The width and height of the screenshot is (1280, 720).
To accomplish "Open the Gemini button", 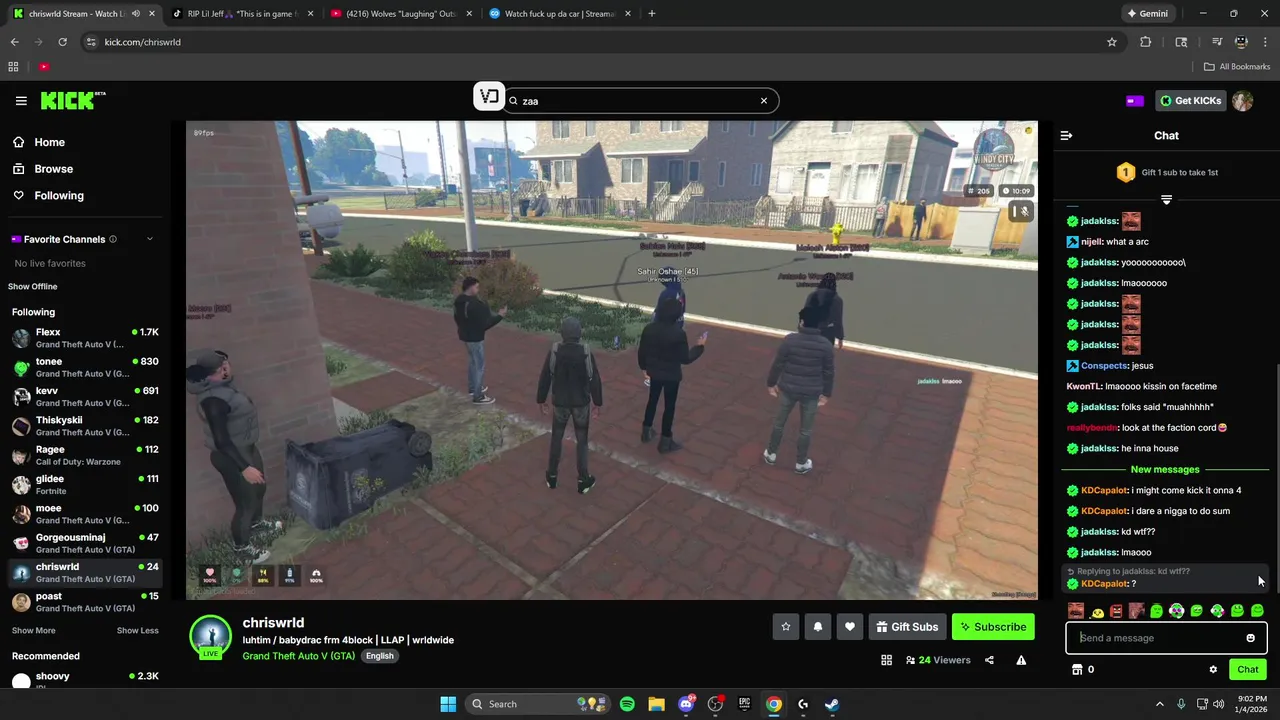I will pos(1146,14).
